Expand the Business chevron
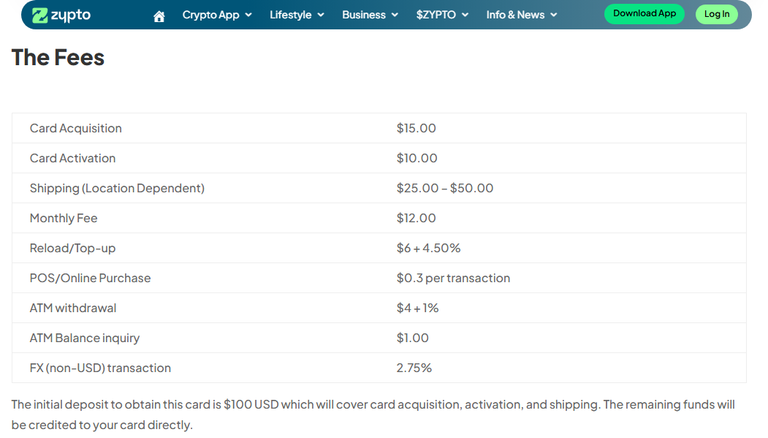768x438 pixels. pos(395,15)
